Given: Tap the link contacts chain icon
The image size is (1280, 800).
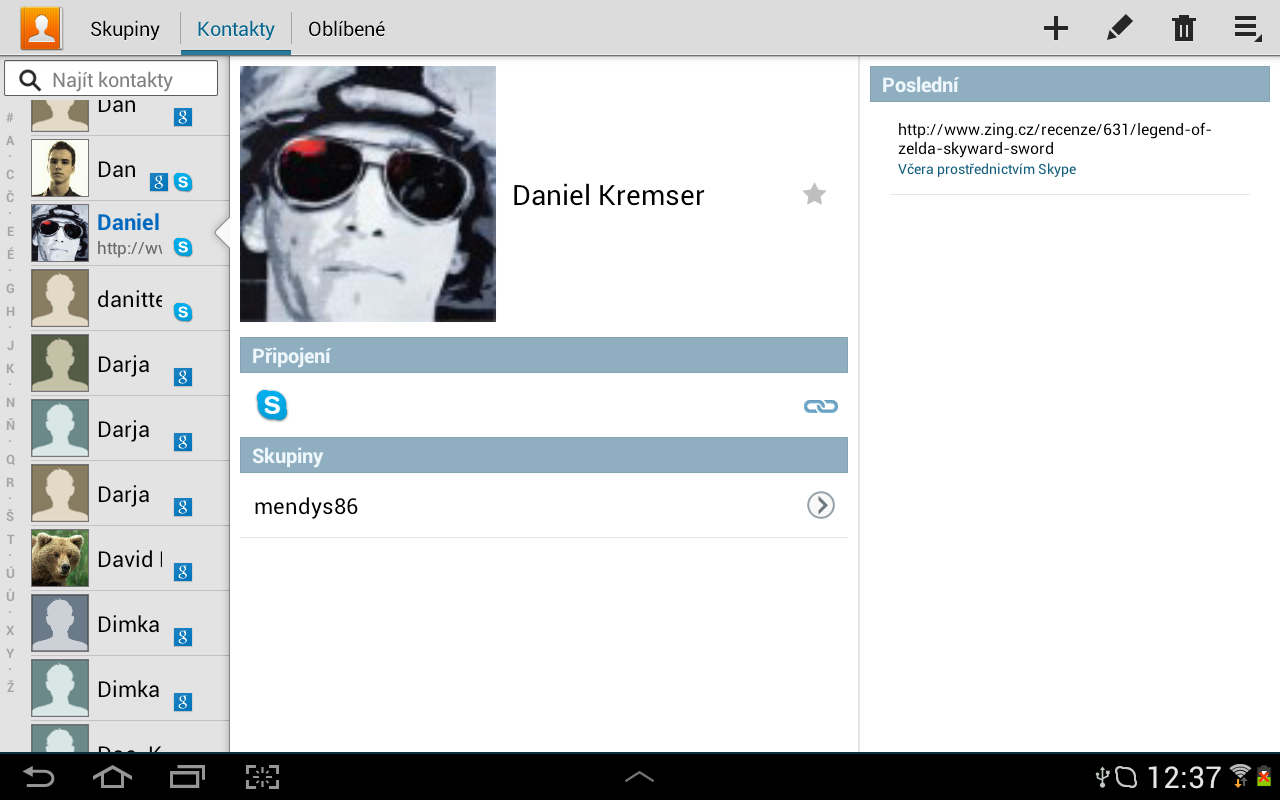Looking at the screenshot, I should (821, 406).
